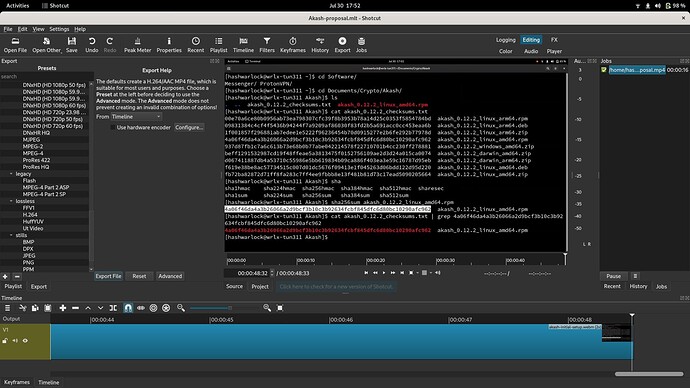Screen dimensions: 690x388
Task: Enable the Use hardware encoder checkbox
Action: tap(113, 128)
